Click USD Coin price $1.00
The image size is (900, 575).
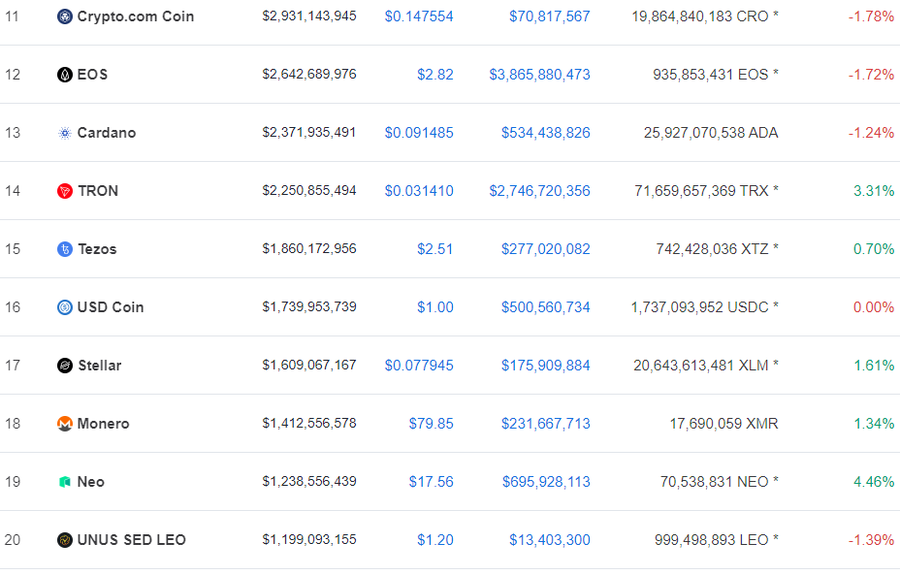pos(435,308)
